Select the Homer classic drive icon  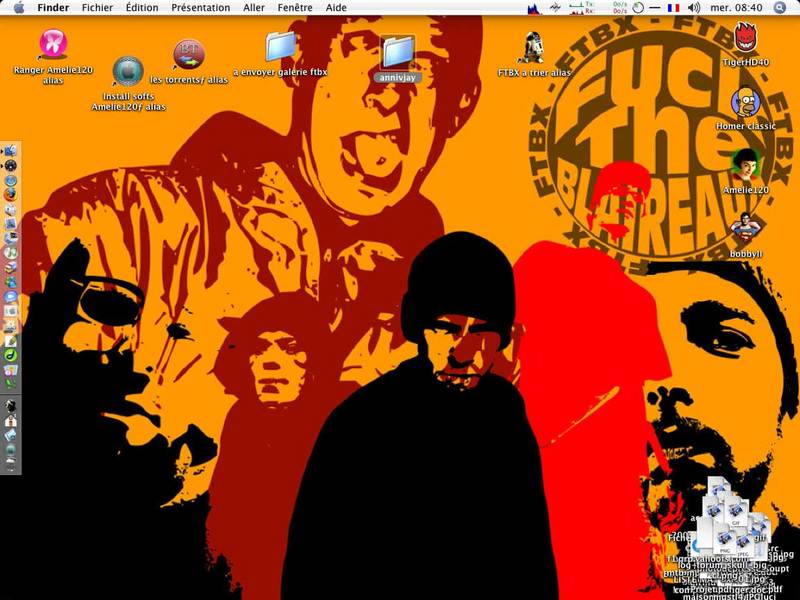click(745, 102)
